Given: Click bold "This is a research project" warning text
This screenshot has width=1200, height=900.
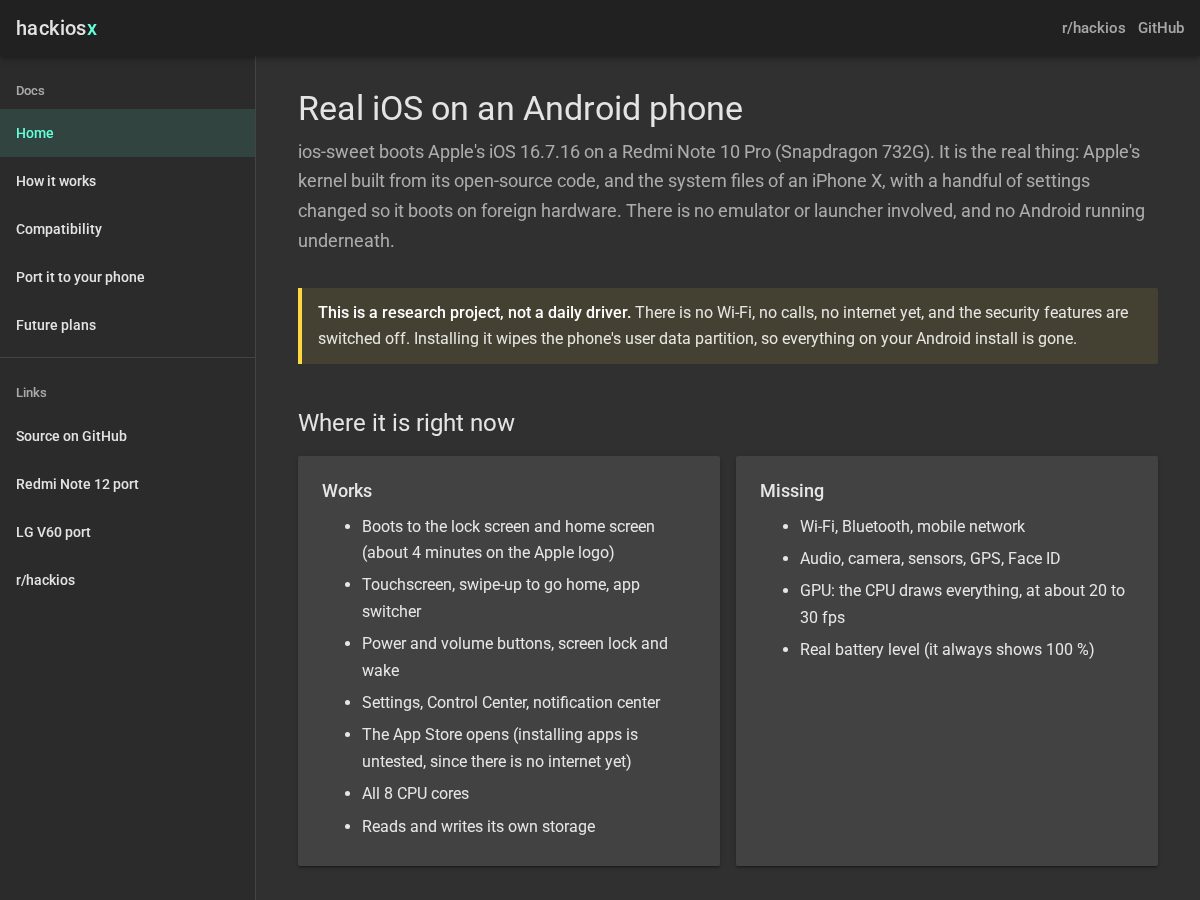Looking at the screenshot, I should pos(474,312).
